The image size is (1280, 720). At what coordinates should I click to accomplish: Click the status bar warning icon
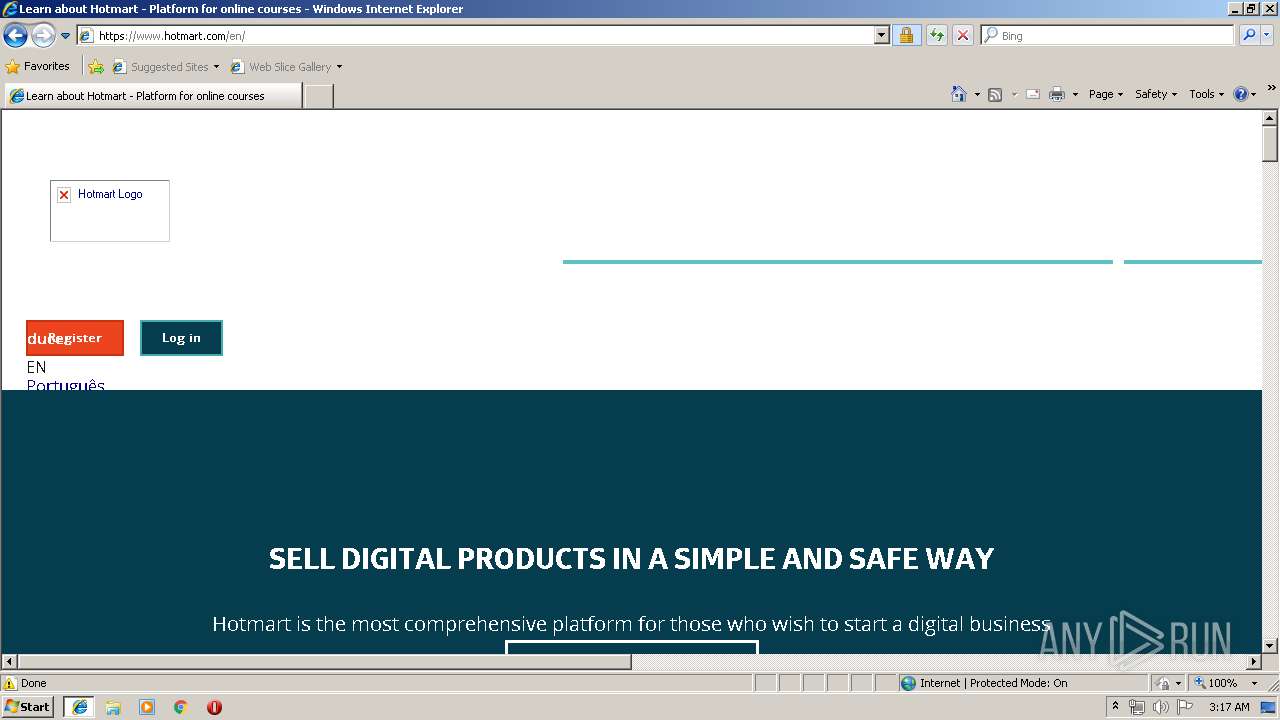(x=10, y=683)
